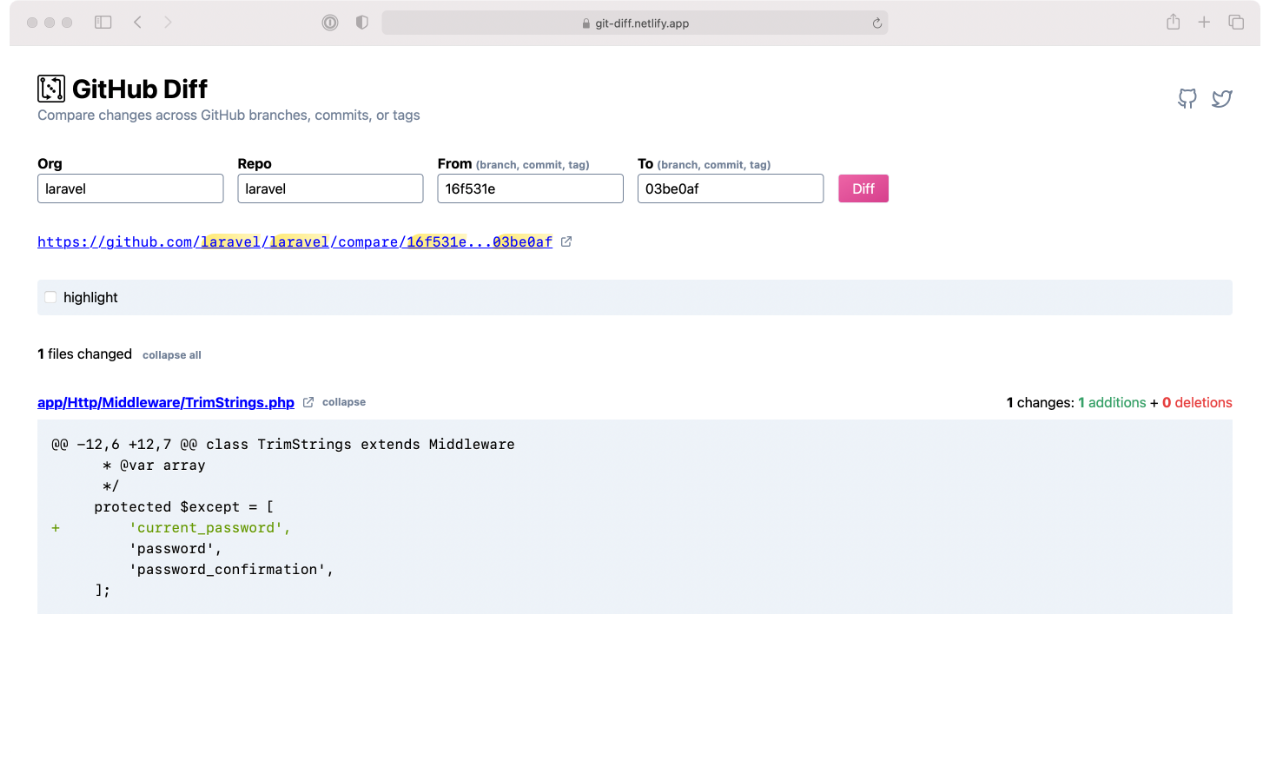This screenshot has height=760, width=1270.
Task: Click the Safari back navigation arrow
Action: coord(138,21)
